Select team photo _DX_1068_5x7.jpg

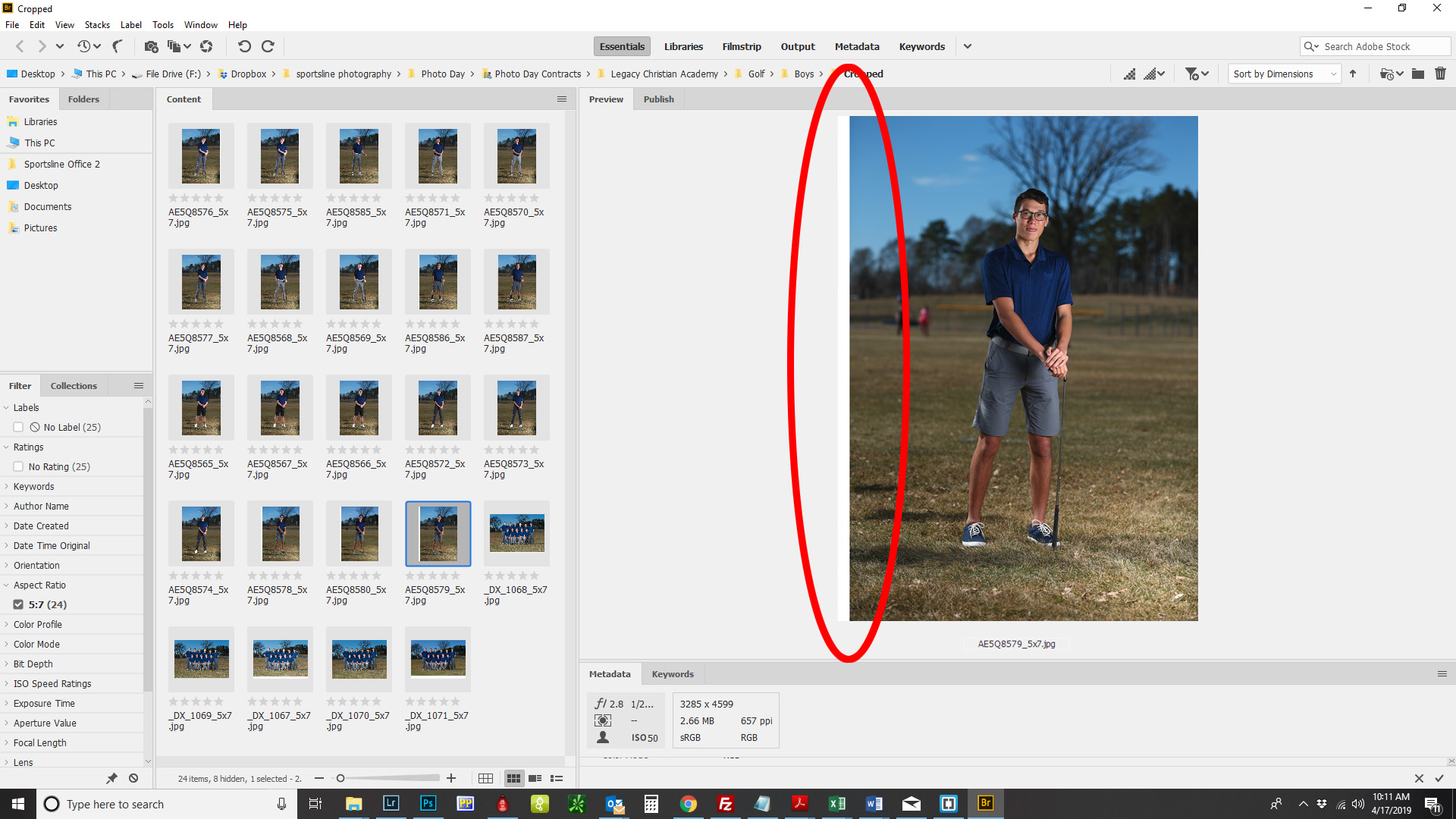[x=516, y=533]
